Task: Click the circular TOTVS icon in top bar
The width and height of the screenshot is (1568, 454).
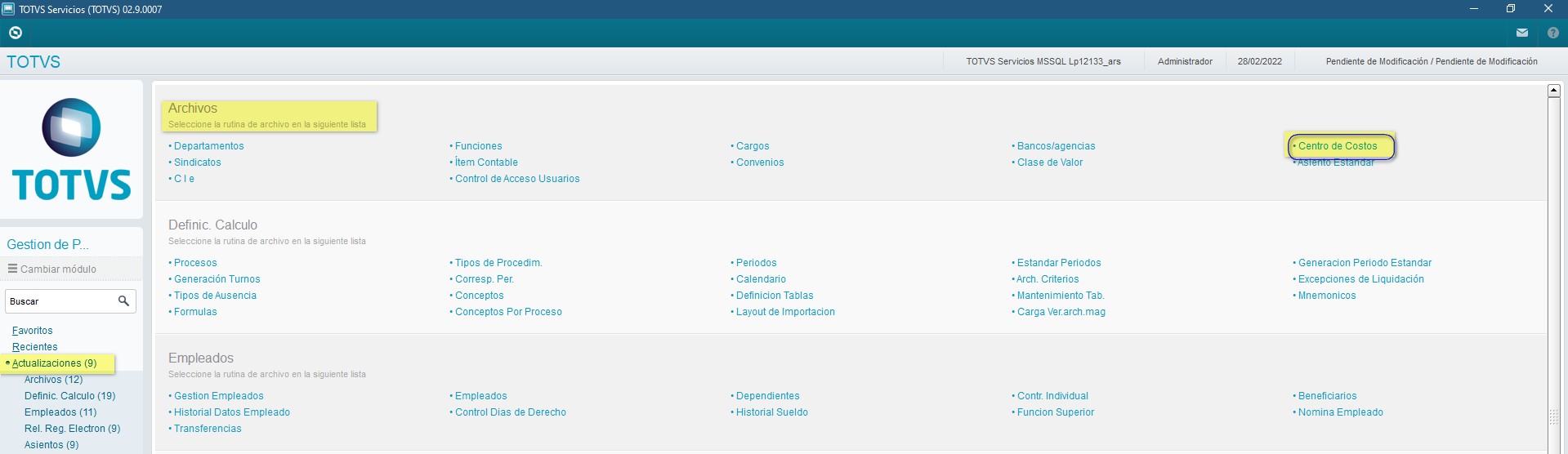Action: (x=15, y=33)
